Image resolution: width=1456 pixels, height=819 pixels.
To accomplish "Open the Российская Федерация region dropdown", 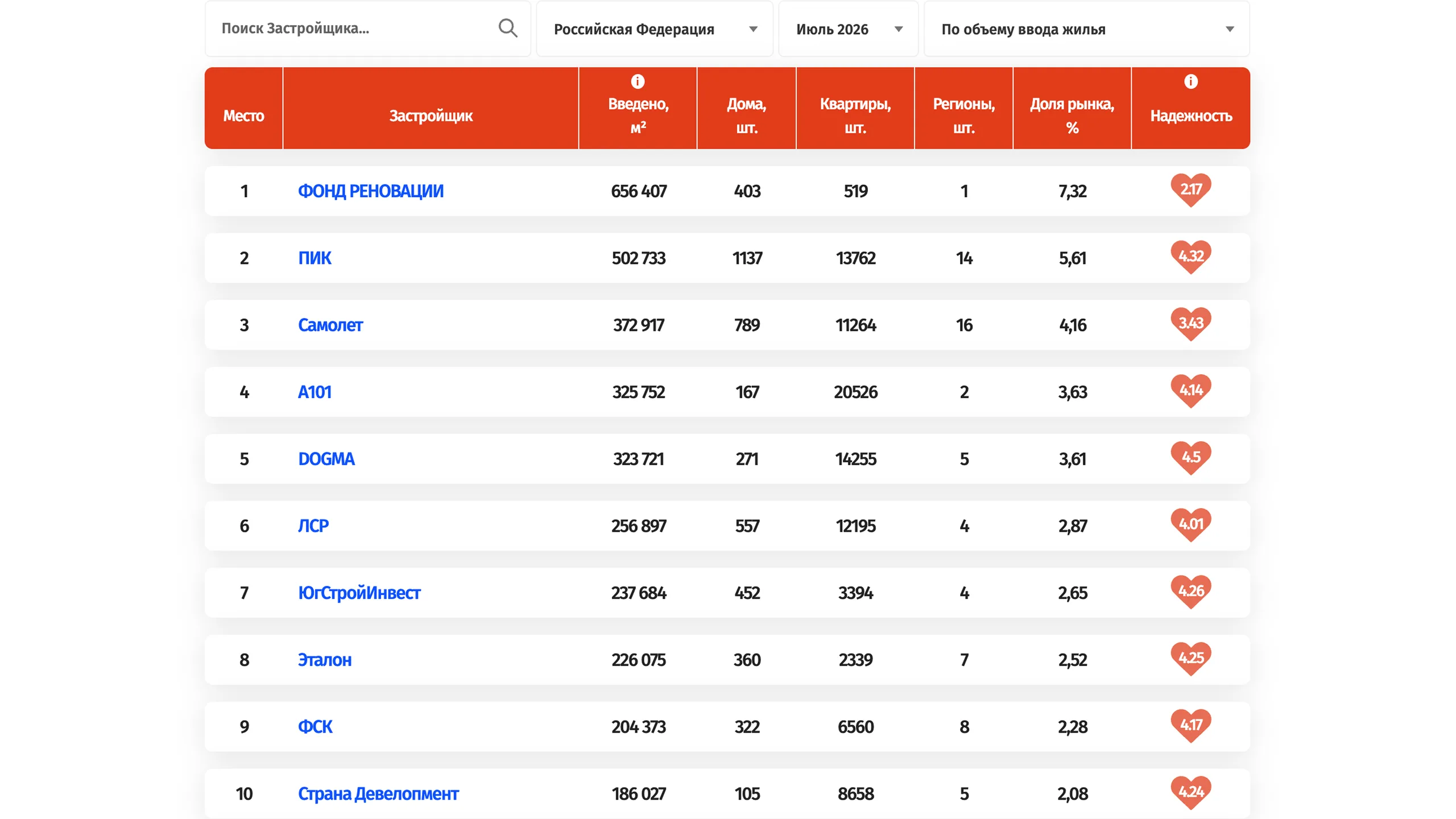I will (654, 28).
